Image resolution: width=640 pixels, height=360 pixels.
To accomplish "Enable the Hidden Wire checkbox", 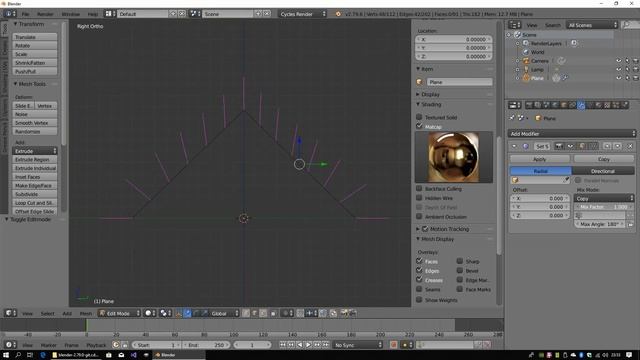I will (419, 198).
